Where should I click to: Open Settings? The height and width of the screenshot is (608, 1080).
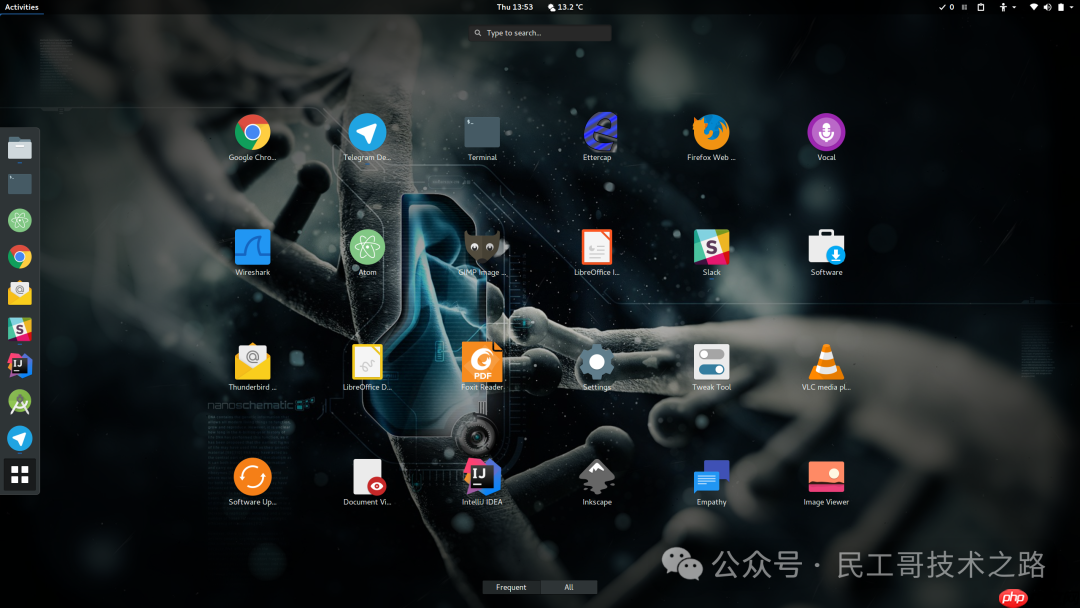pyautogui.click(x=596, y=362)
